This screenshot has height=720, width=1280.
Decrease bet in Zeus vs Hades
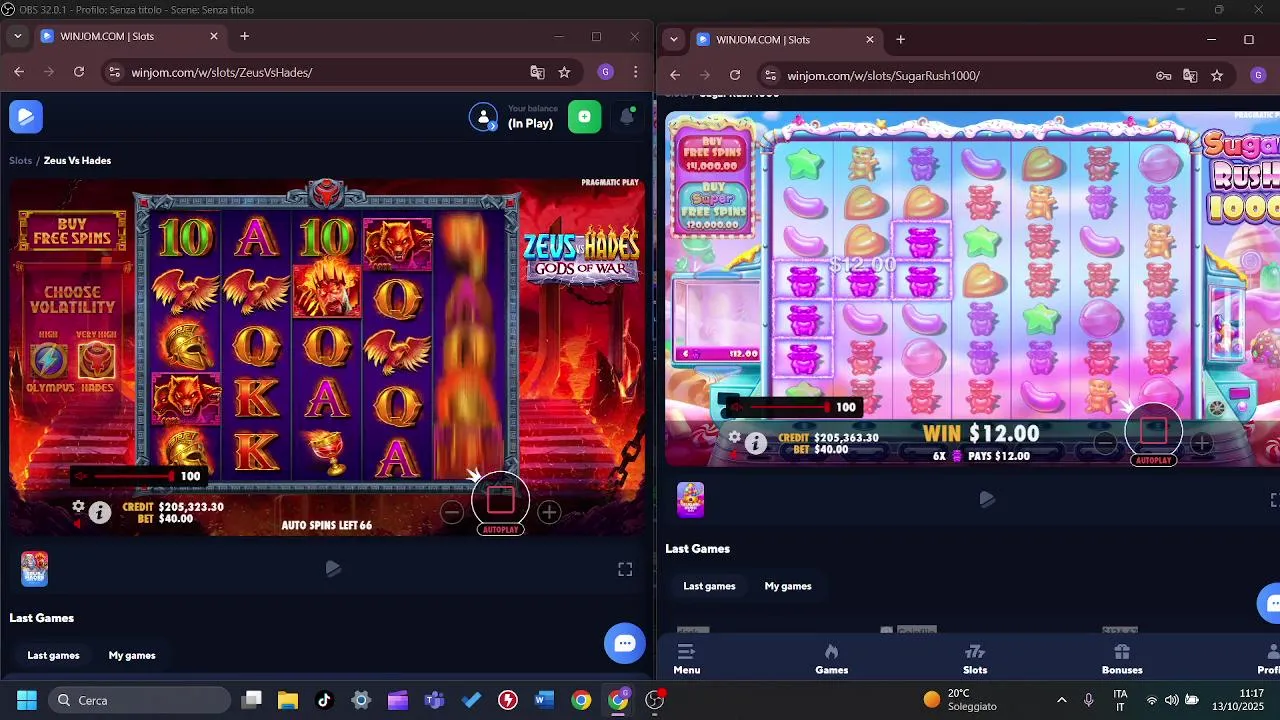tap(452, 512)
